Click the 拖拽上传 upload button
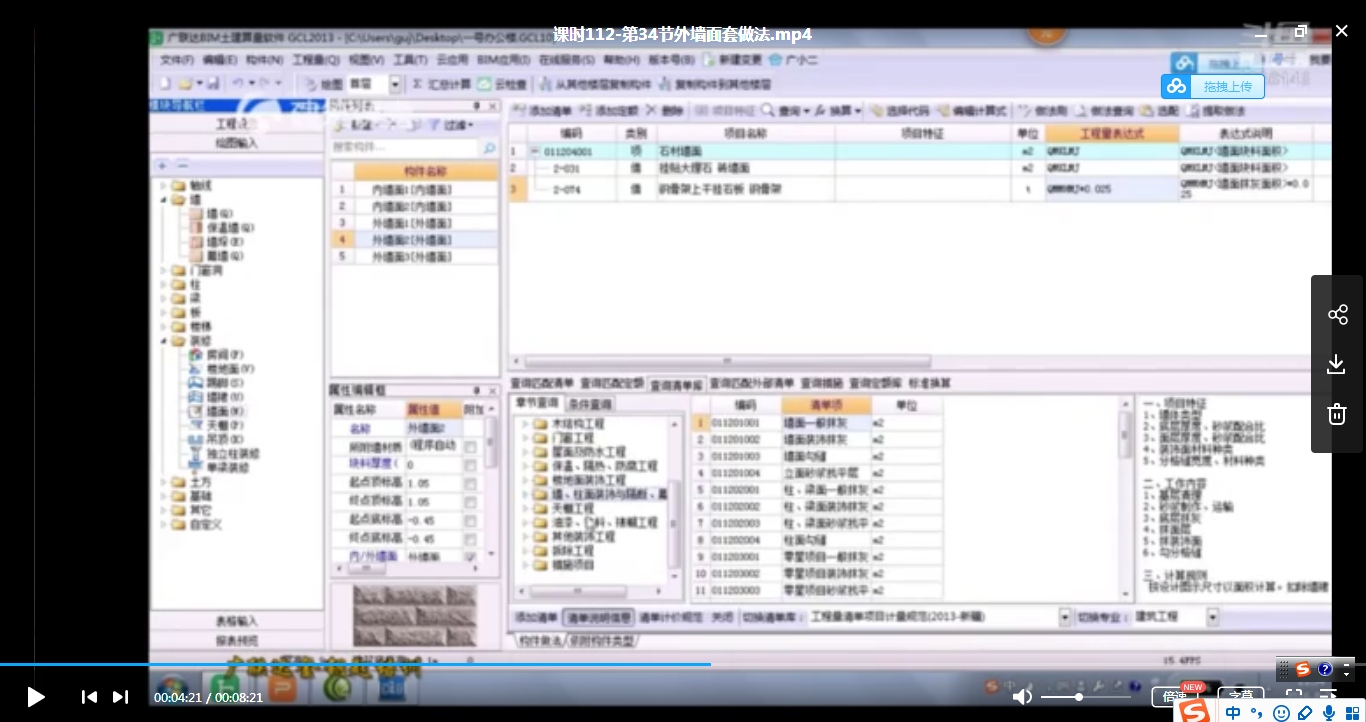Image resolution: width=1366 pixels, height=722 pixels. [x=1213, y=87]
